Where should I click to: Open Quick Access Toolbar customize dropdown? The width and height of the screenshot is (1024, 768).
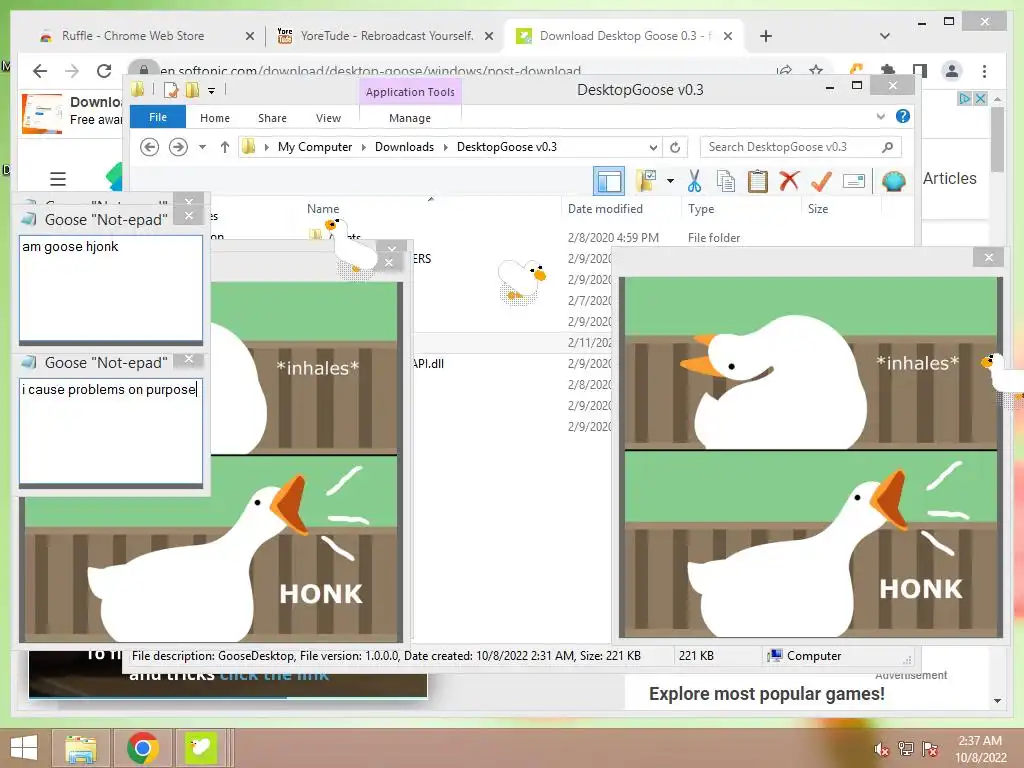click(x=212, y=91)
